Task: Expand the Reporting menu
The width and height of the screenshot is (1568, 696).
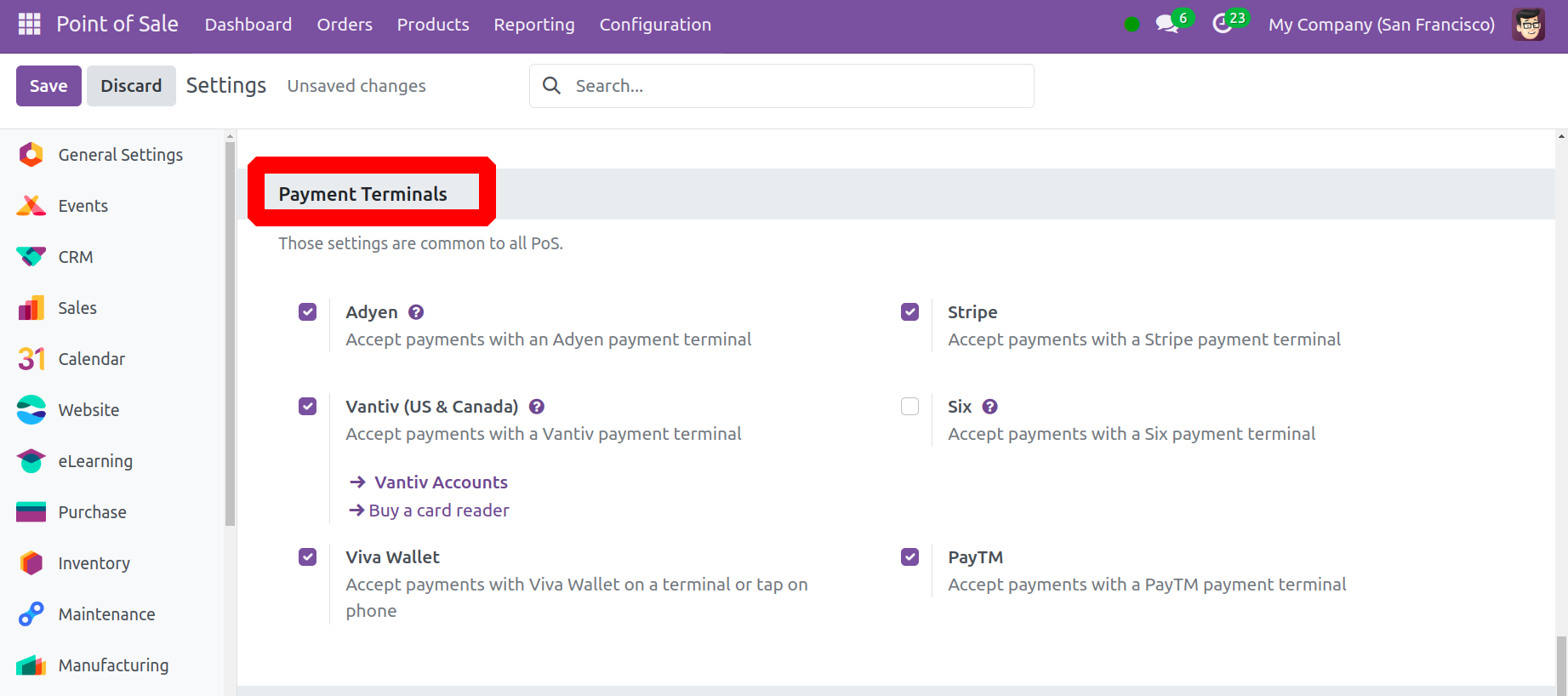Action: click(x=534, y=25)
